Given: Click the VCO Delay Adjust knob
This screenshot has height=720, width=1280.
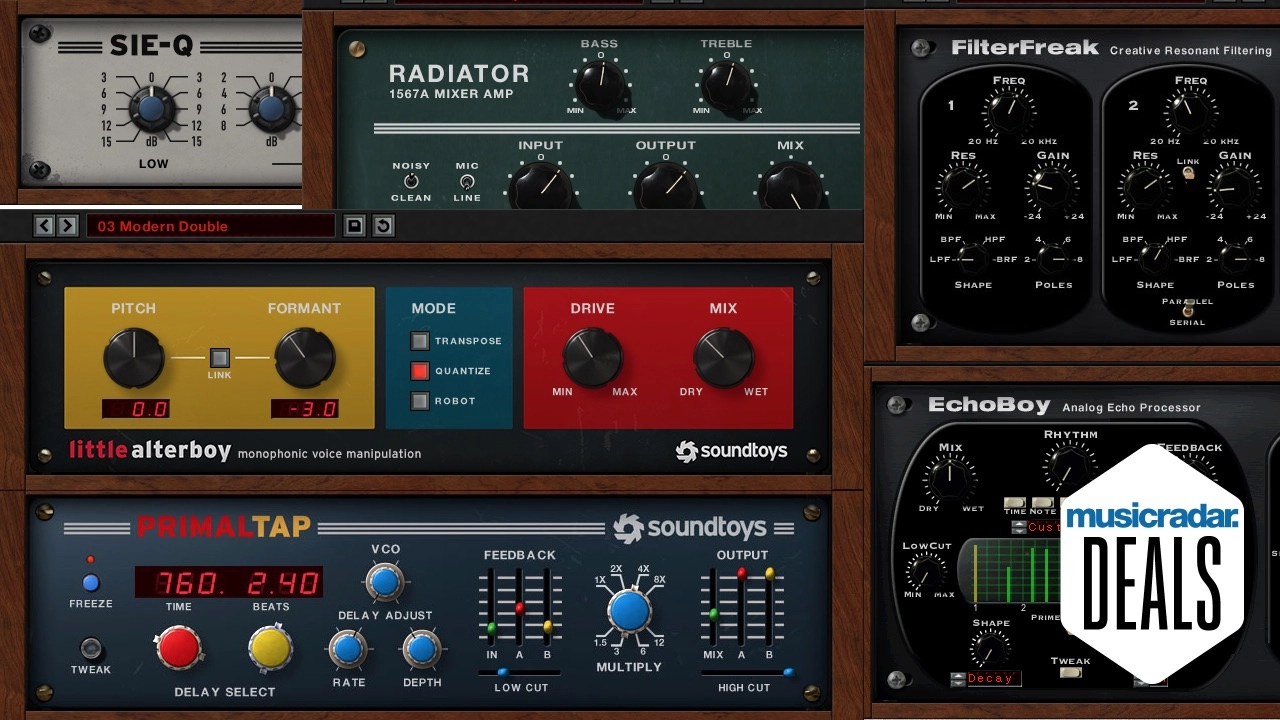Looking at the screenshot, I should 385,581.
